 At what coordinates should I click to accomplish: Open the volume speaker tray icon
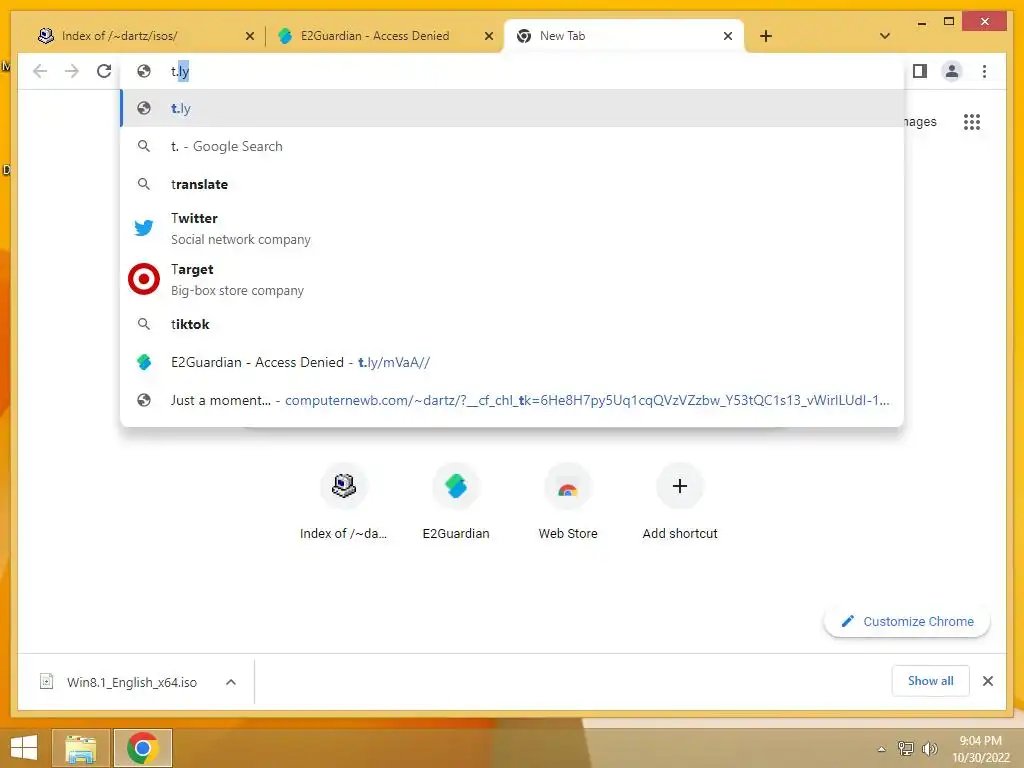929,748
